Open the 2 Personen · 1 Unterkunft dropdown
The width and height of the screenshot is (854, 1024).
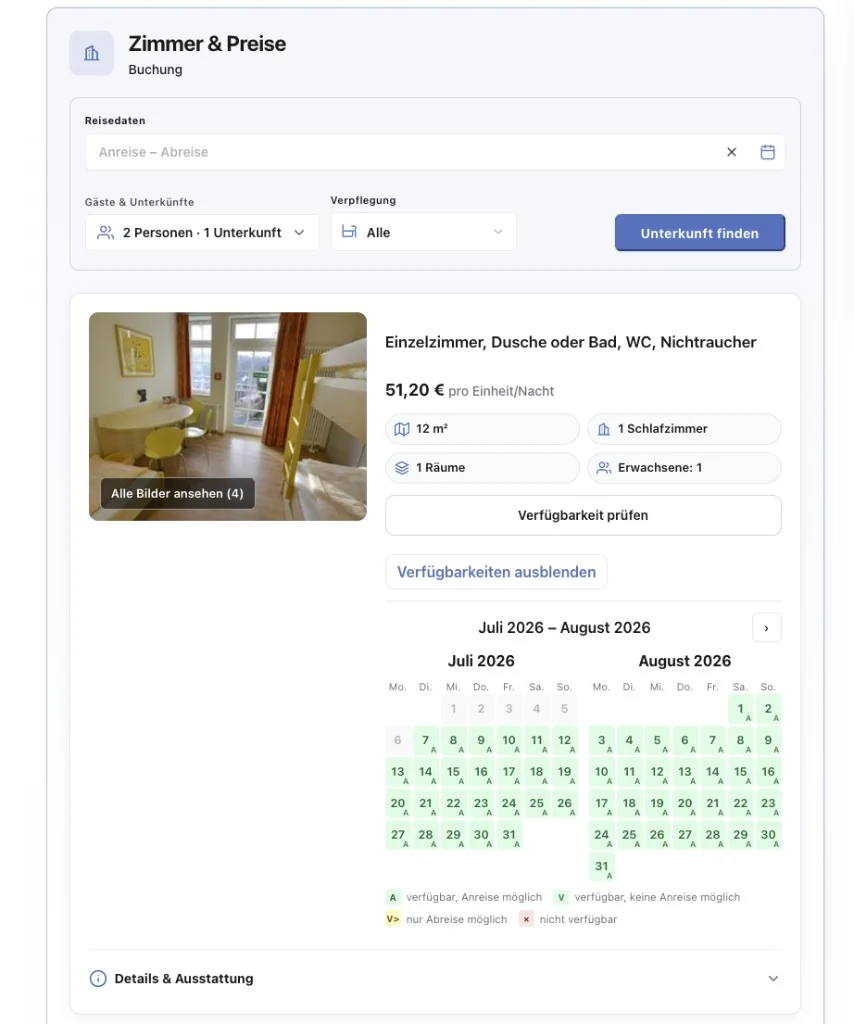202,232
